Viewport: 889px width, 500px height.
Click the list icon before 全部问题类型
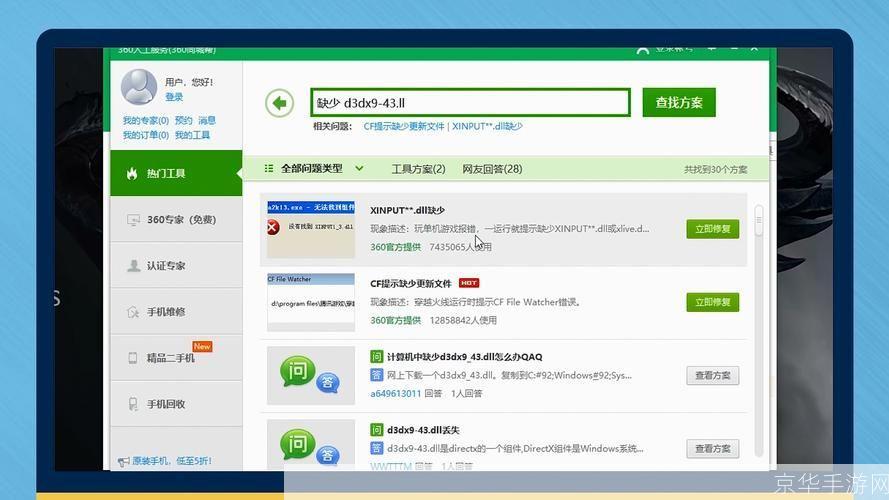tap(269, 168)
